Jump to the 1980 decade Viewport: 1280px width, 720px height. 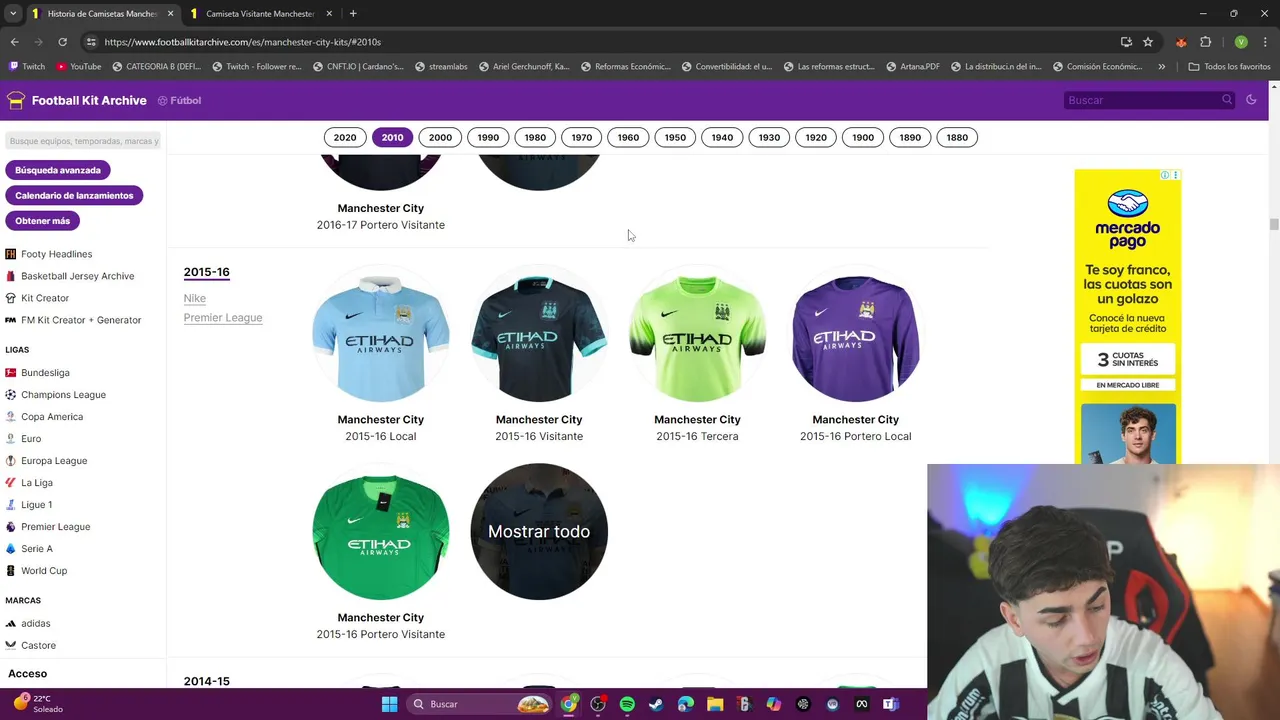pos(535,137)
